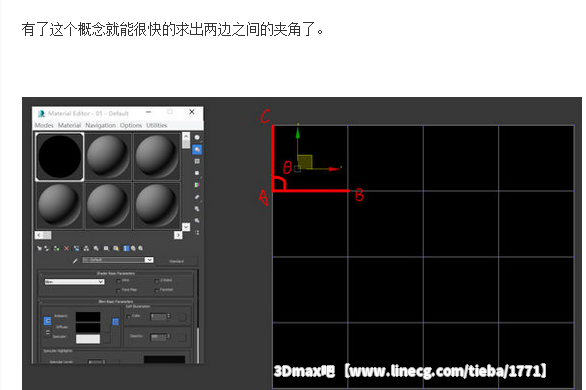Click the Sample UV Tiling icon
586x390 pixels.
point(197,173)
